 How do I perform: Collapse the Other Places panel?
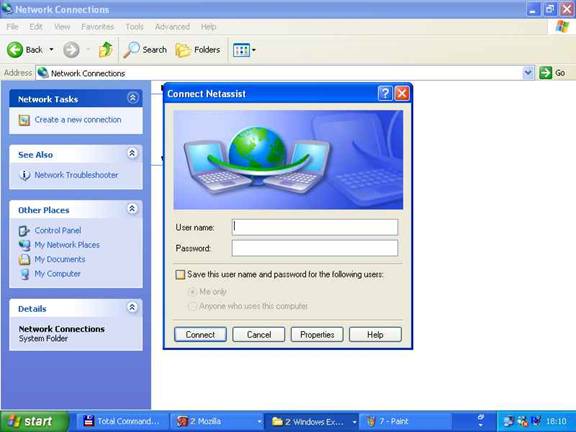(132, 209)
